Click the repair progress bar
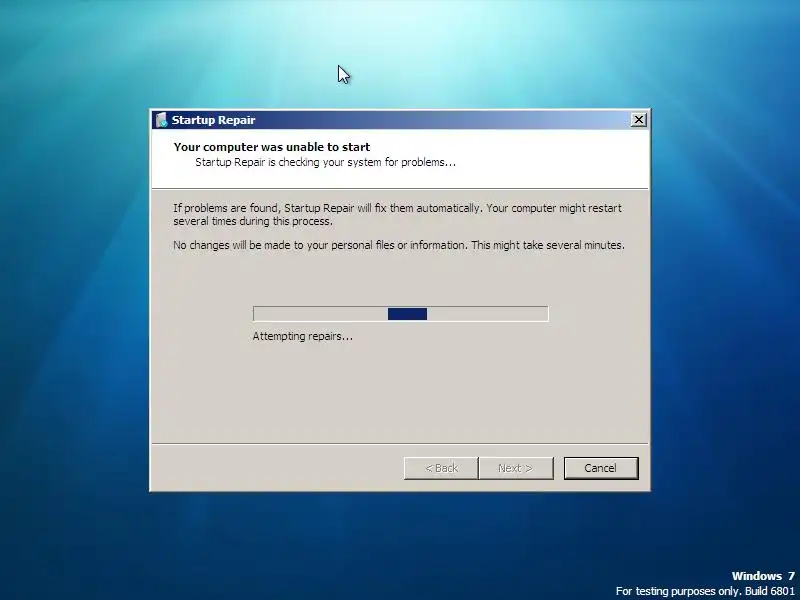Screen dimensions: 800x600 [401, 314]
